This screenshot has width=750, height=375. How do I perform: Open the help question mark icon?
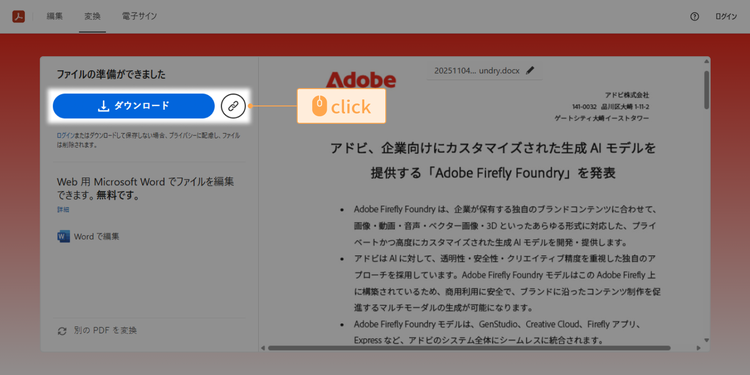[695, 17]
